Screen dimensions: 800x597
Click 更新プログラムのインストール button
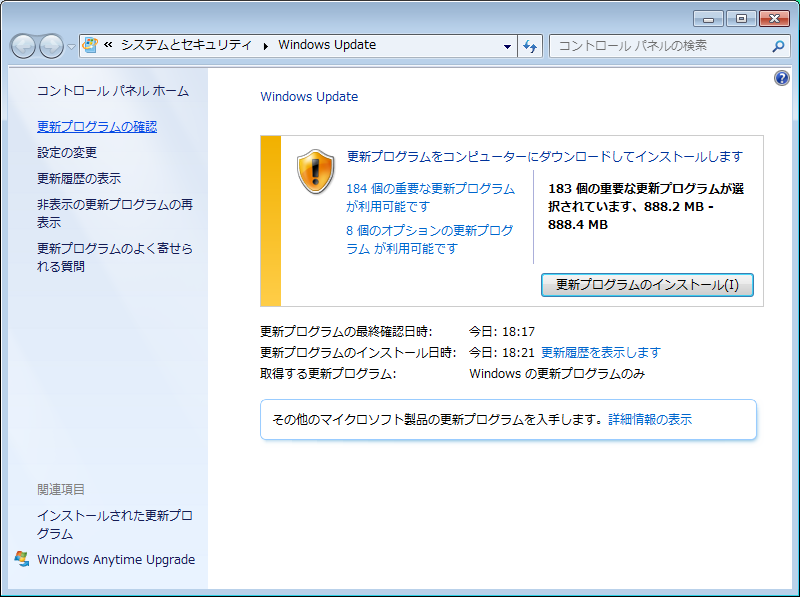647,285
